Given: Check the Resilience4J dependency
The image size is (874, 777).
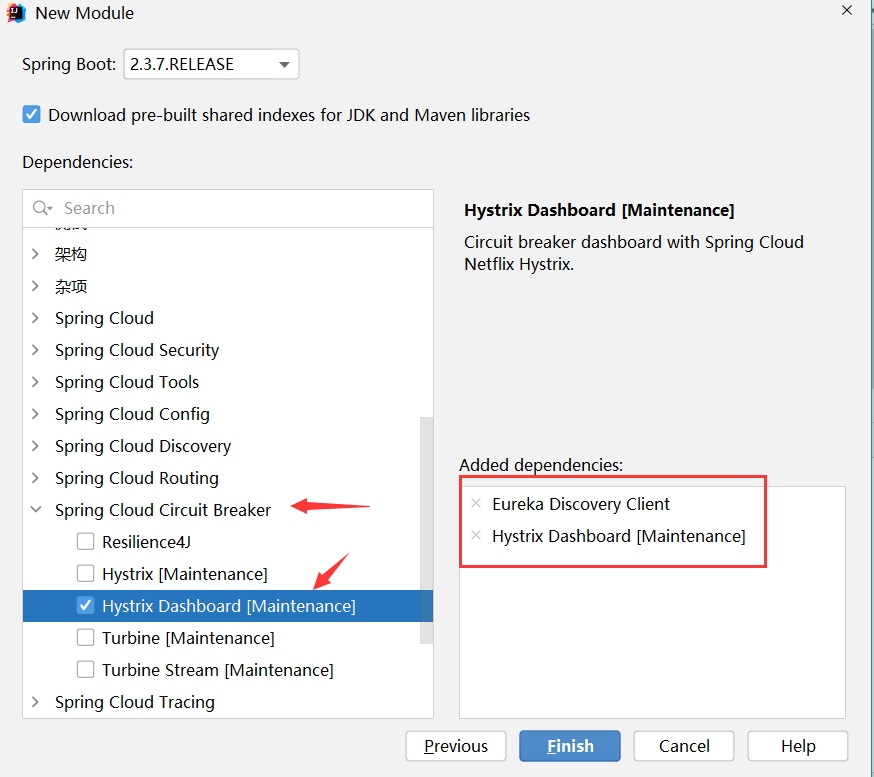Looking at the screenshot, I should point(85,541).
